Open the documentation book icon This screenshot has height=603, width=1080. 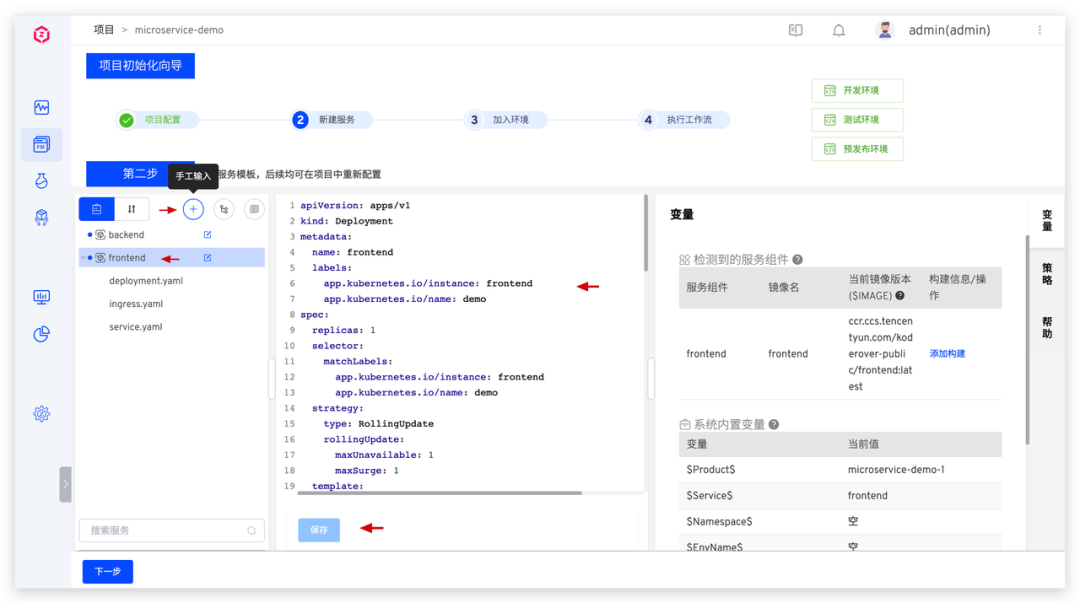coord(796,30)
